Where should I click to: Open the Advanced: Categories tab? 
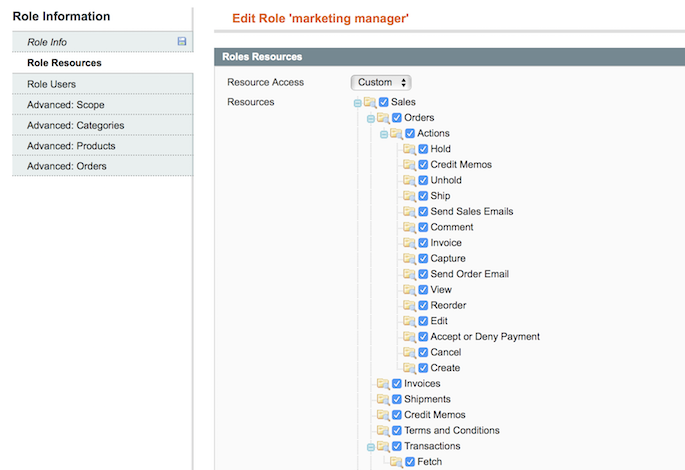(75, 125)
